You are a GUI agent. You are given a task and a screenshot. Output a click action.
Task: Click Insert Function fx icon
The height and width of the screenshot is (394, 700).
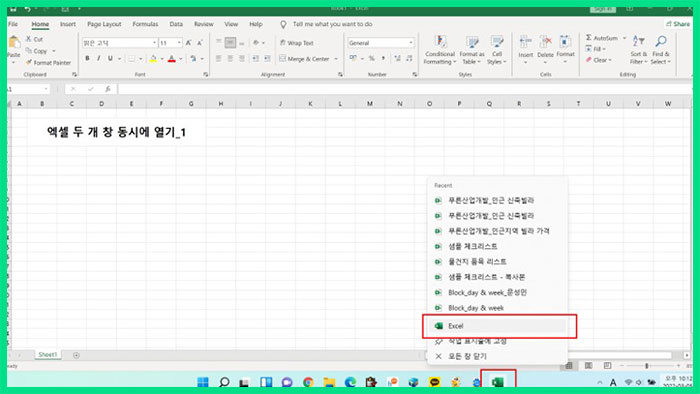pos(108,89)
